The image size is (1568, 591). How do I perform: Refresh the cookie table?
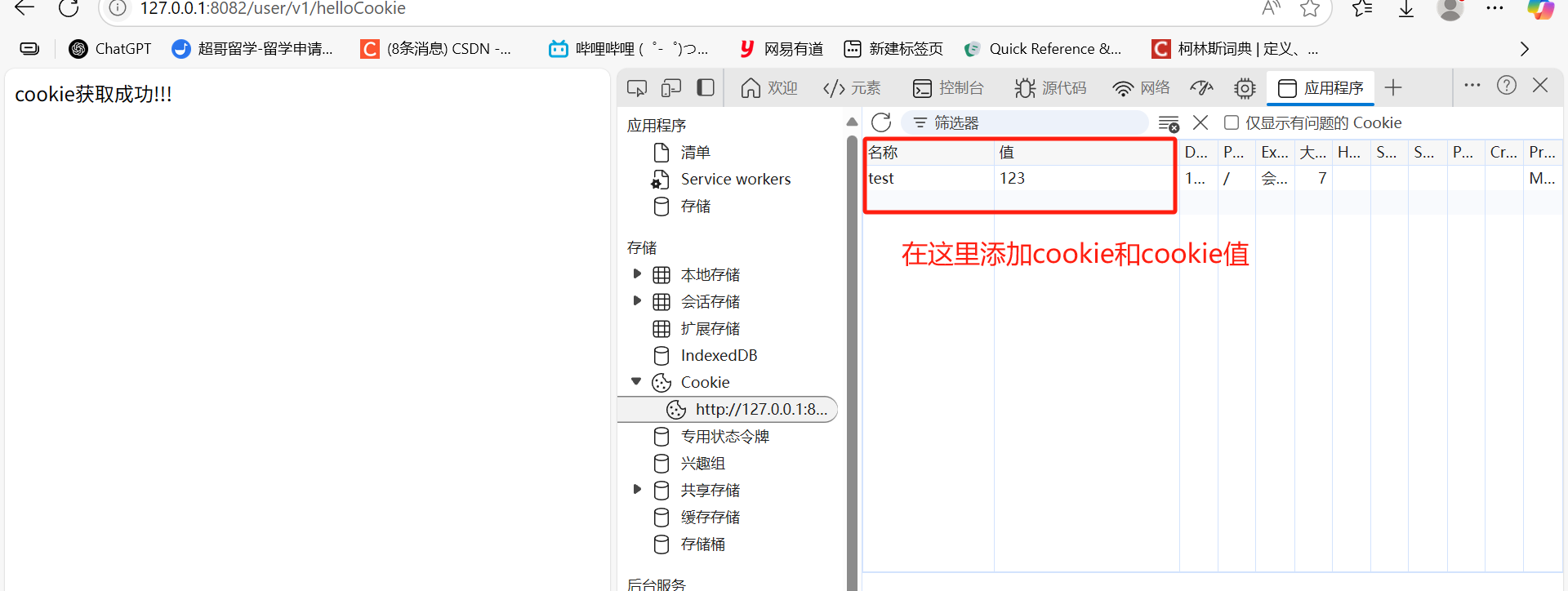pyautogui.click(x=881, y=122)
